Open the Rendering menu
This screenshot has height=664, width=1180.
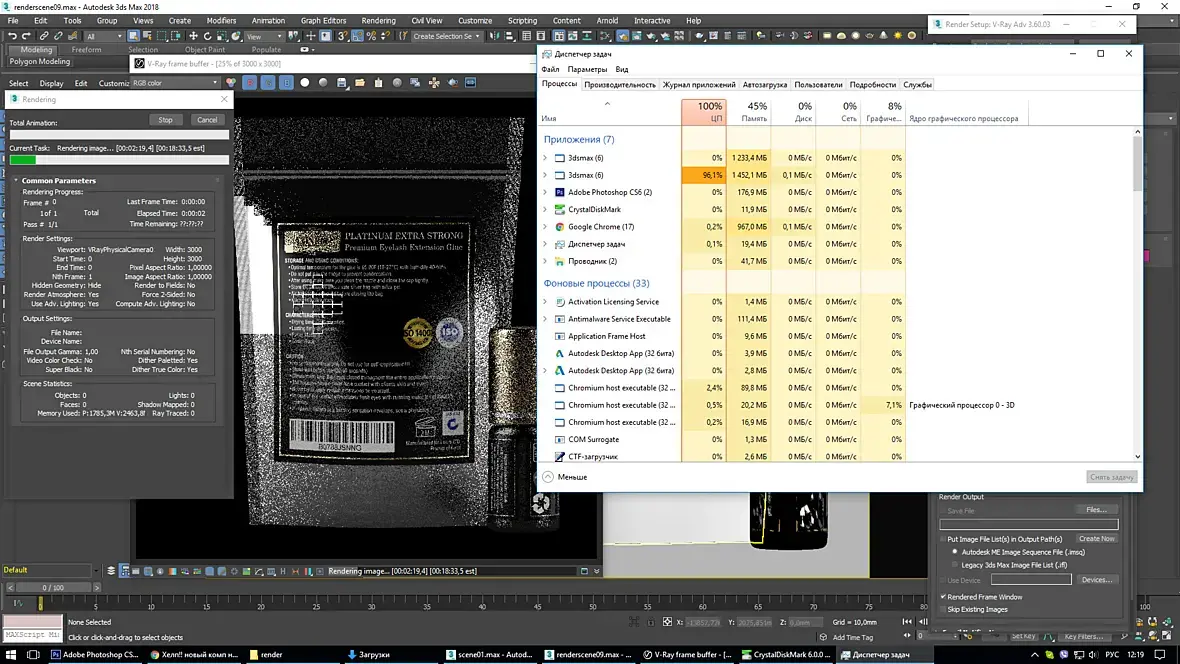(x=378, y=20)
